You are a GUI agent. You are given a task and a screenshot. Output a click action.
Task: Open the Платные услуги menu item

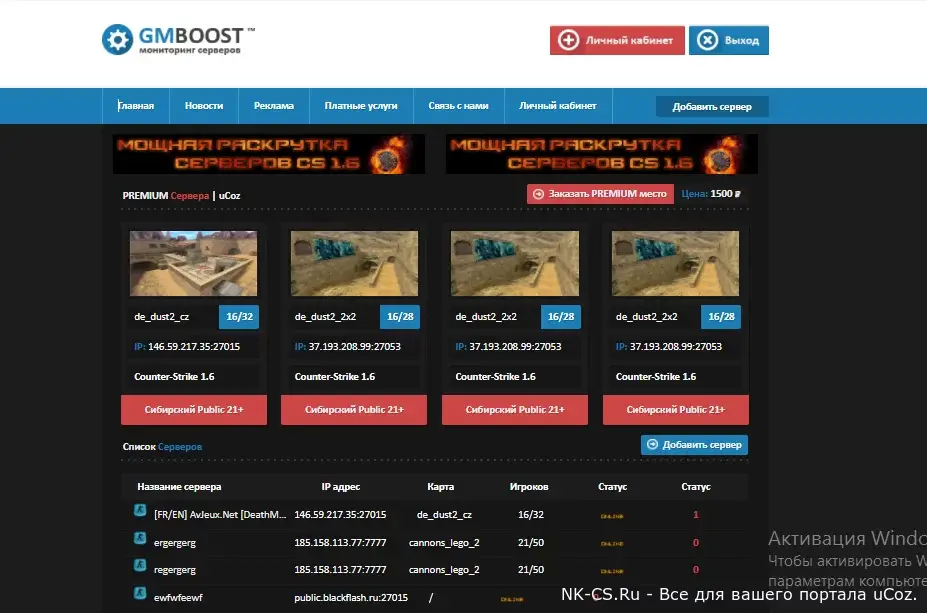pyautogui.click(x=361, y=106)
